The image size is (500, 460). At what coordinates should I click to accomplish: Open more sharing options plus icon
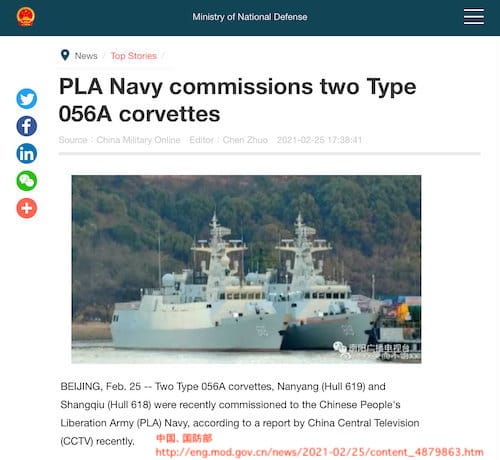[x=27, y=208]
